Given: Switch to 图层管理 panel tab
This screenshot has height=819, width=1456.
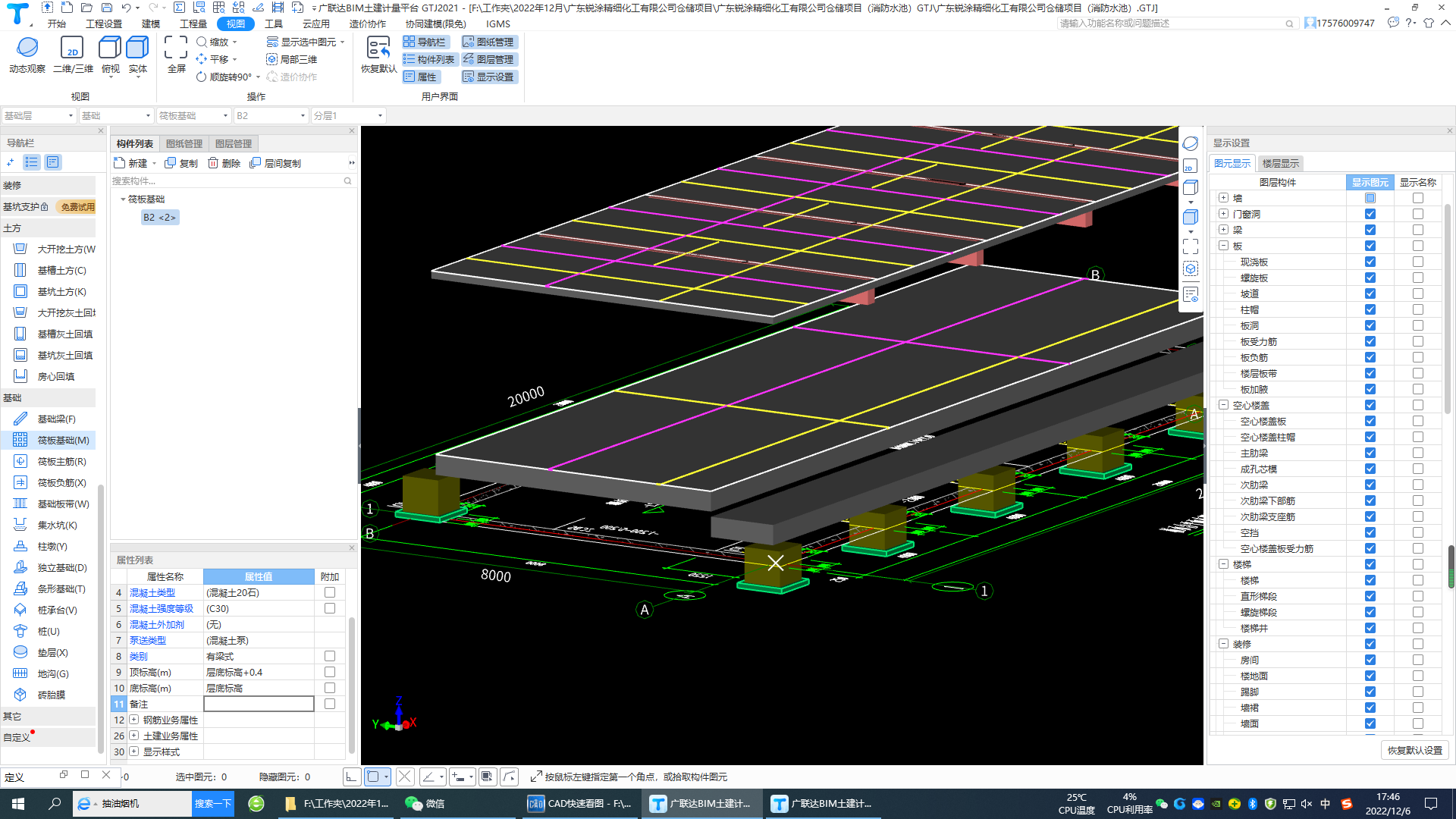Looking at the screenshot, I should click(x=234, y=143).
